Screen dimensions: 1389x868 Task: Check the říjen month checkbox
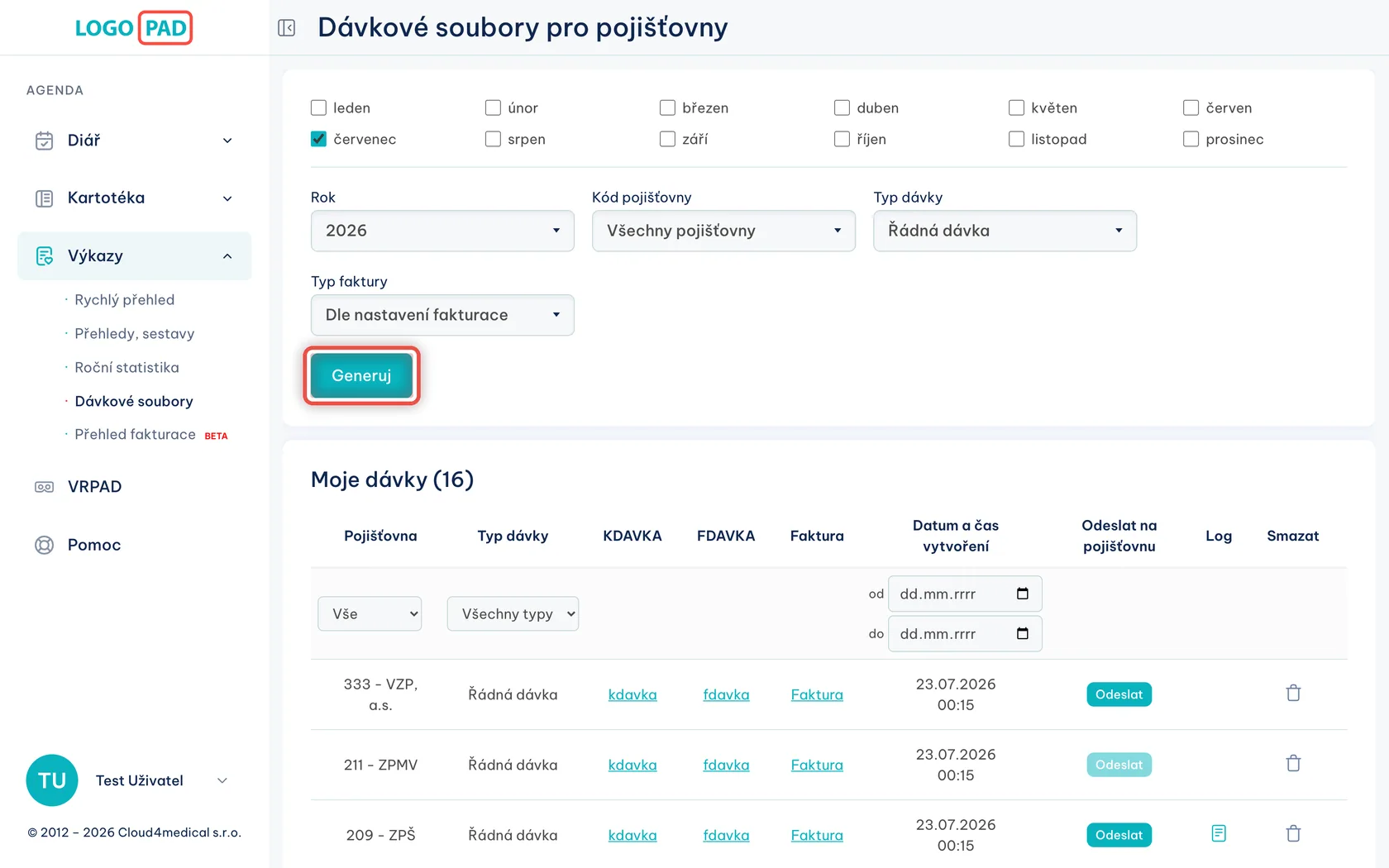[x=842, y=139]
